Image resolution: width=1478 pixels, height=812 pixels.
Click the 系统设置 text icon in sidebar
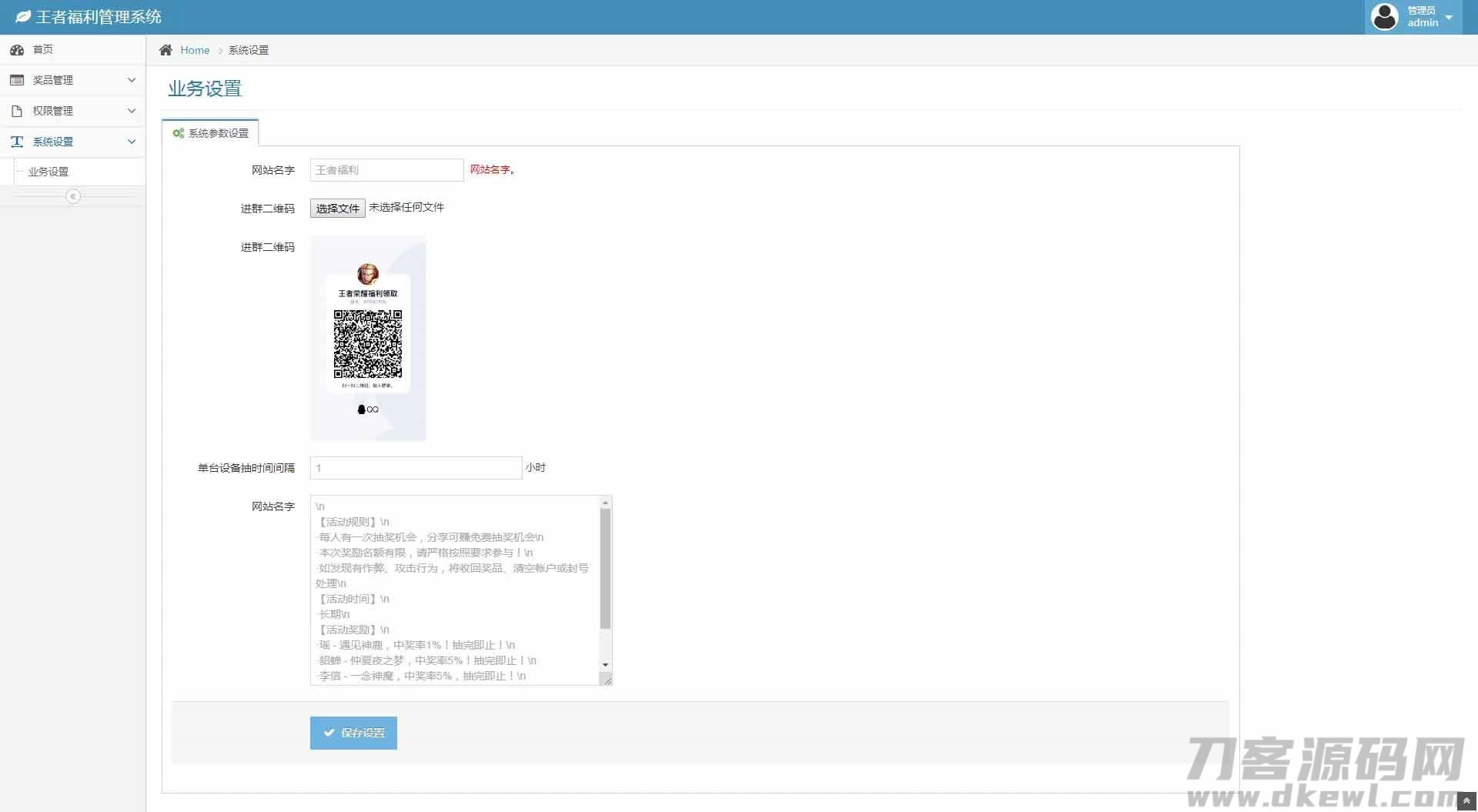pyautogui.click(x=17, y=142)
